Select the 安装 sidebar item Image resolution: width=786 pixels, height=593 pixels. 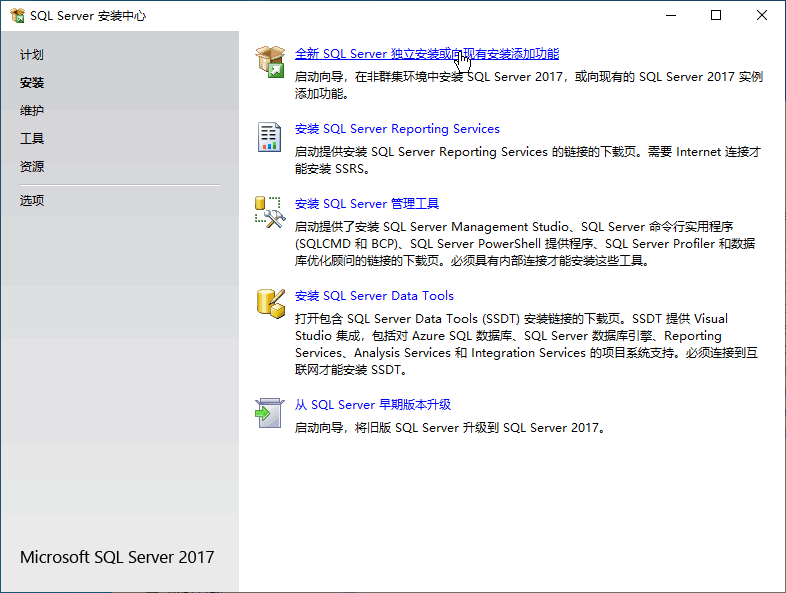32,83
